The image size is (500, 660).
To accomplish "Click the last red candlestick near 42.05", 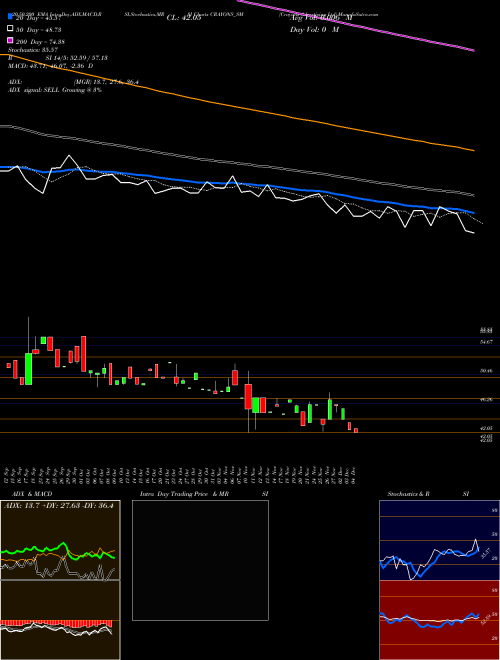I will [x=356, y=430].
